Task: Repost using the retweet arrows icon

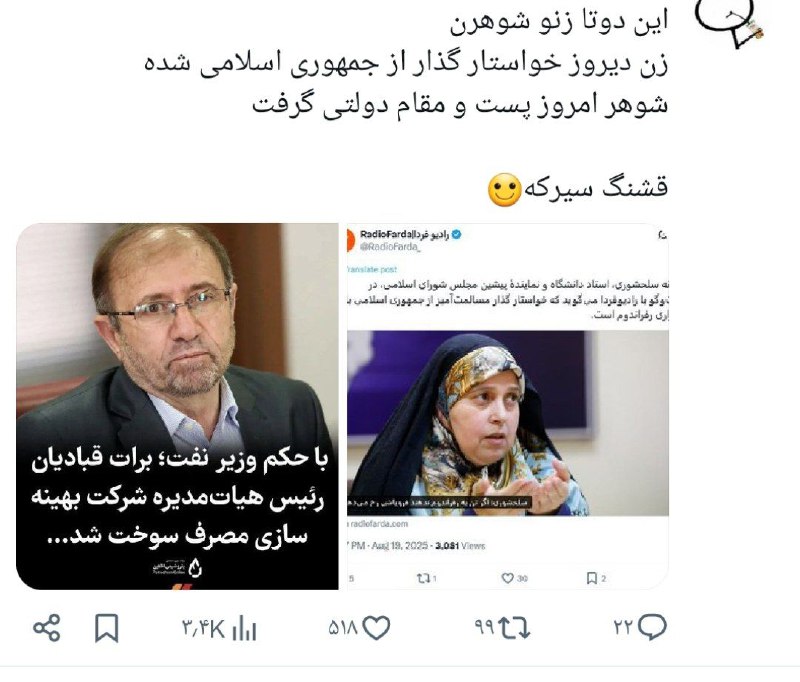Action: click(x=514, y=627)
